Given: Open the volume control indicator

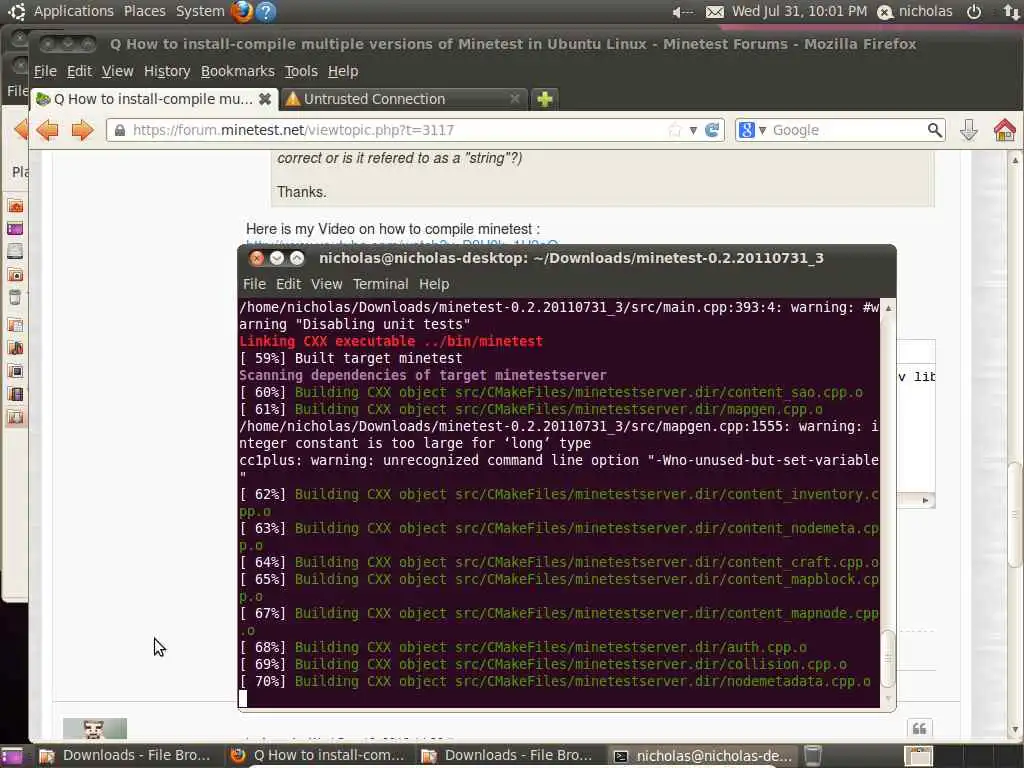Looking at the screenshot, I should 683,12.
